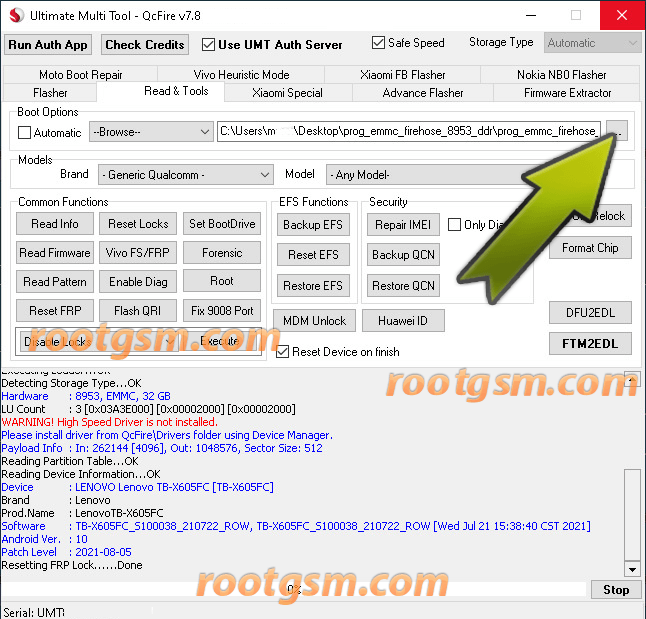
Task: Click Repair IMEI button
Action: point(403,225)
